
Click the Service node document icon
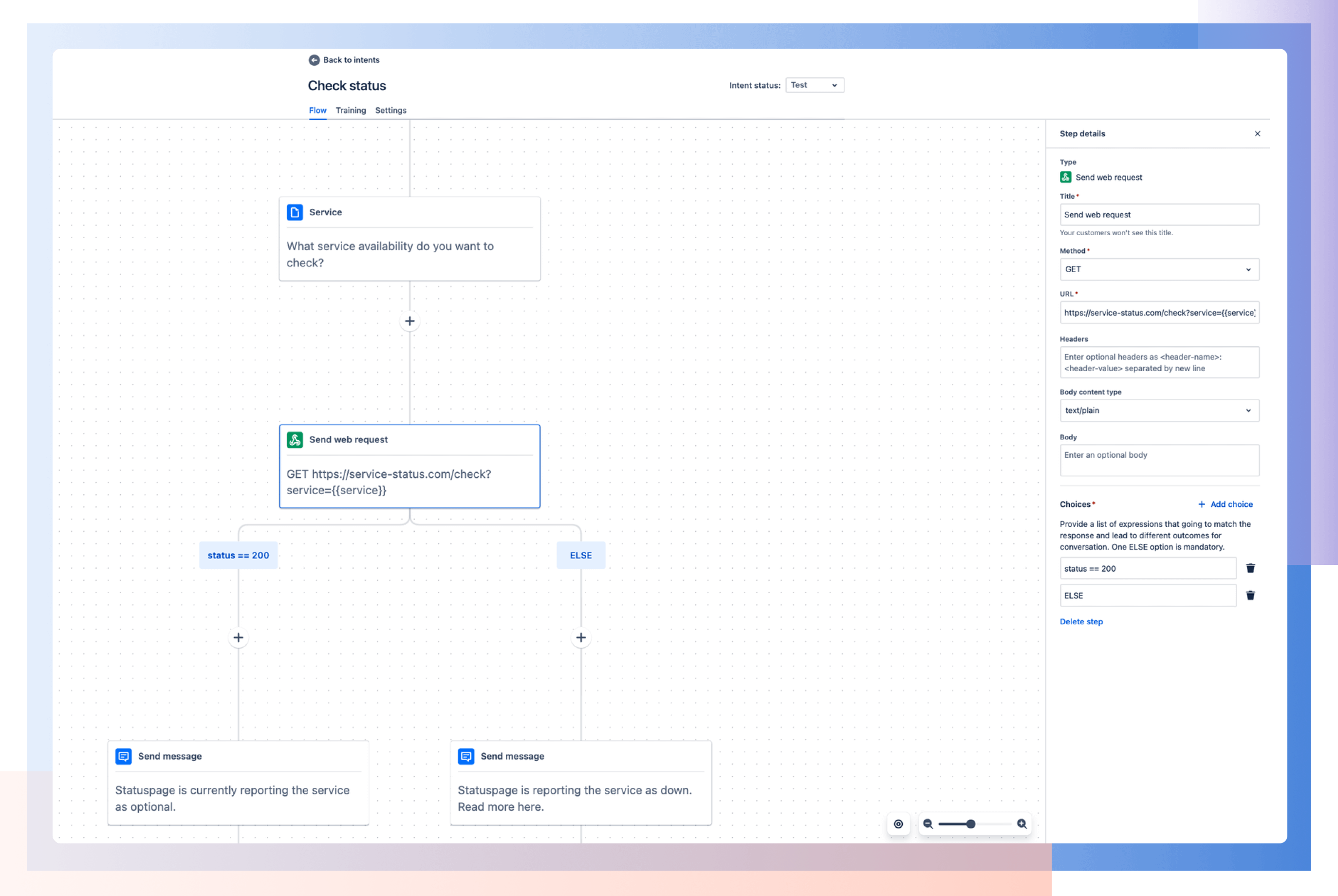click(296, 212)
